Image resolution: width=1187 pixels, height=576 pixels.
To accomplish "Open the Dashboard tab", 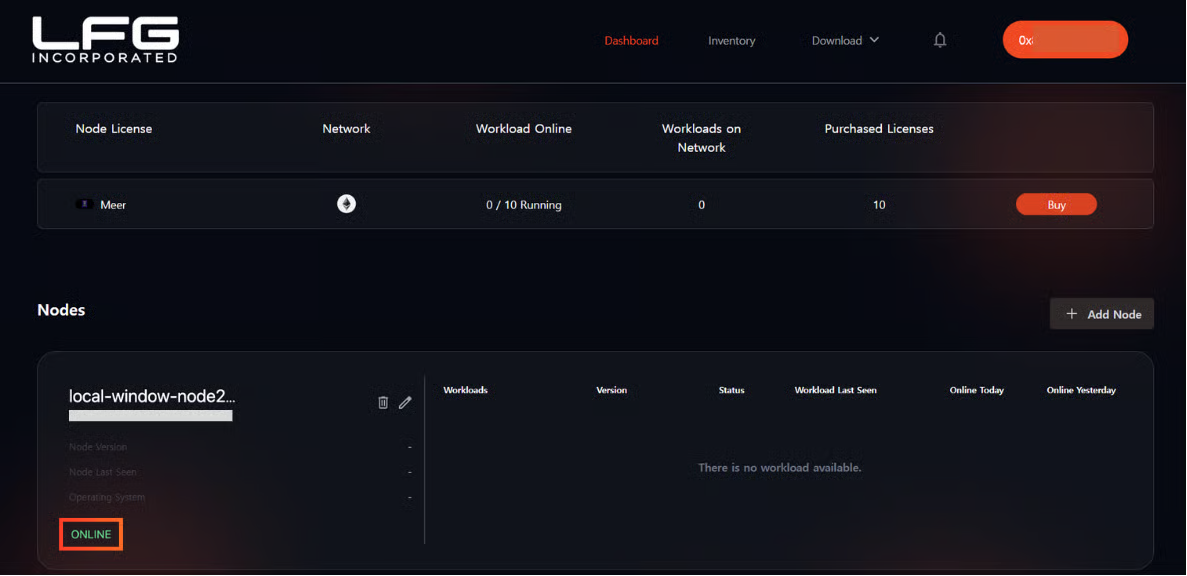I will (631, 41).
